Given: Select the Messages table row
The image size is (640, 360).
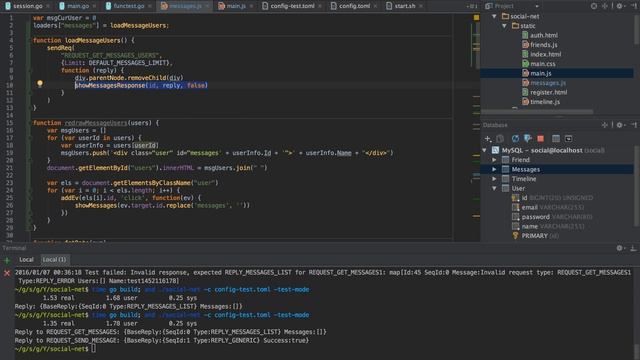Looking at the screenshot, I should coord(557,169).
